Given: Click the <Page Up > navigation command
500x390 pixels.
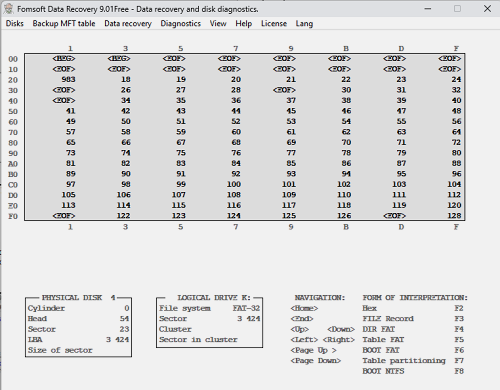Looking at the screenshot, I should [x=313, y=350].
